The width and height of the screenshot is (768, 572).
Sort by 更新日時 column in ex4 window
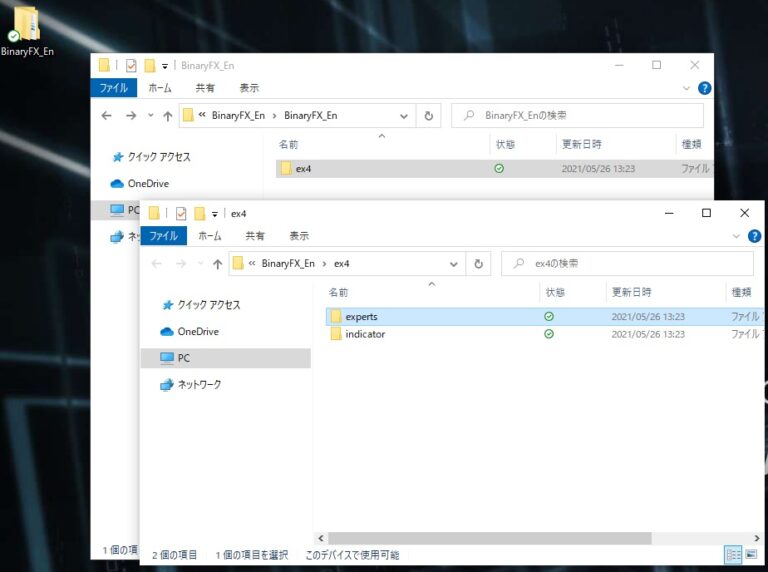pos(631,292)
